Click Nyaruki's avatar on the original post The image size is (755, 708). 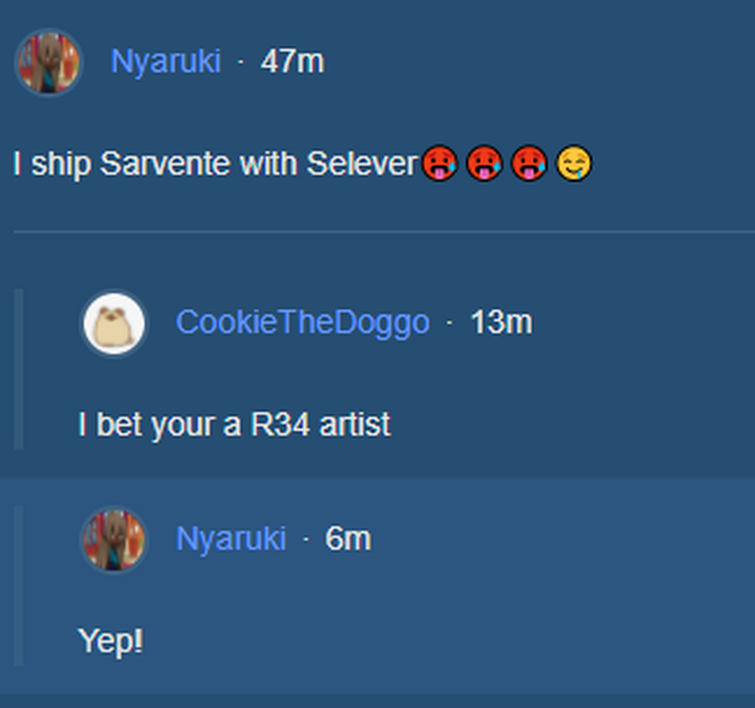tap(47, 62)
